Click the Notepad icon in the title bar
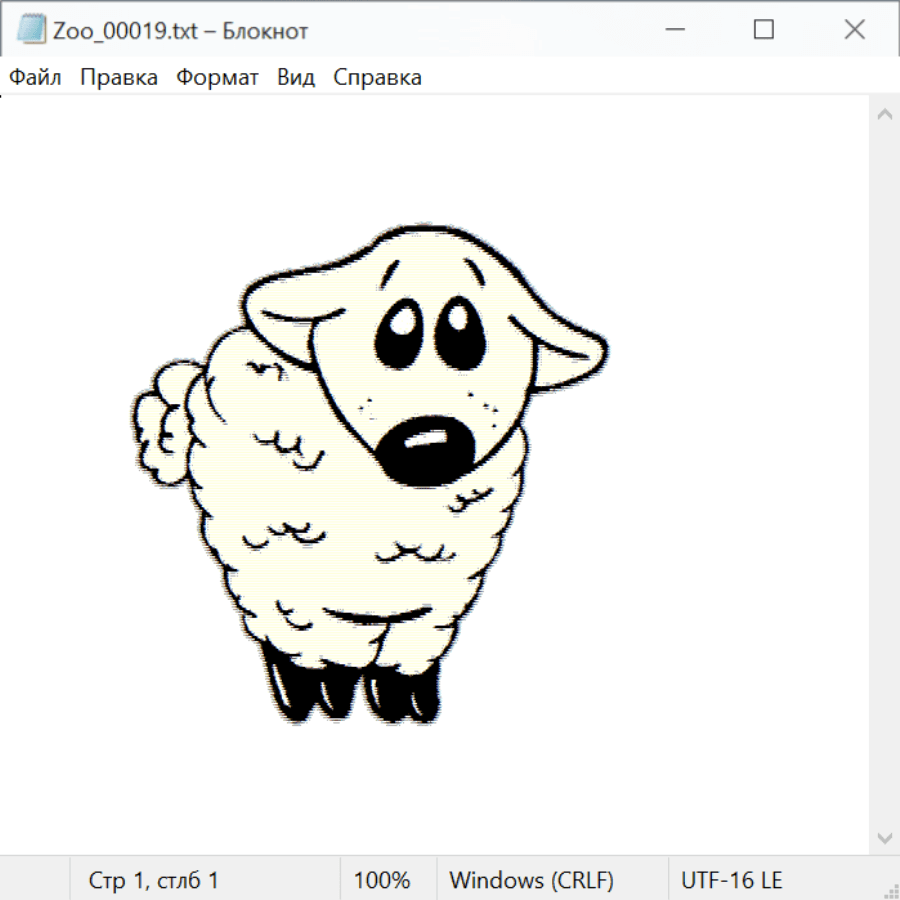 coord(31,30)
